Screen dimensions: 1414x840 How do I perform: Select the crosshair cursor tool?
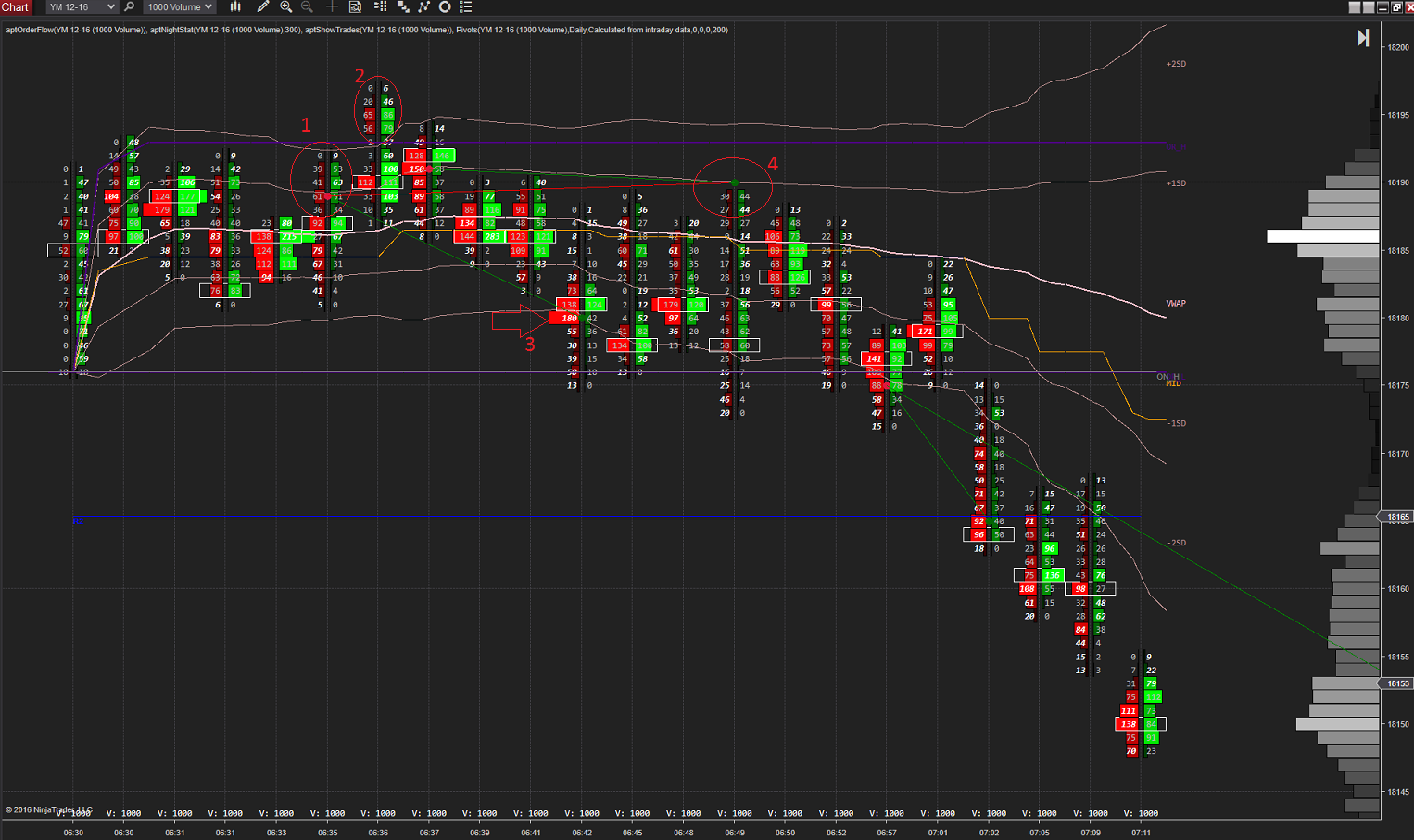[332, 6]
